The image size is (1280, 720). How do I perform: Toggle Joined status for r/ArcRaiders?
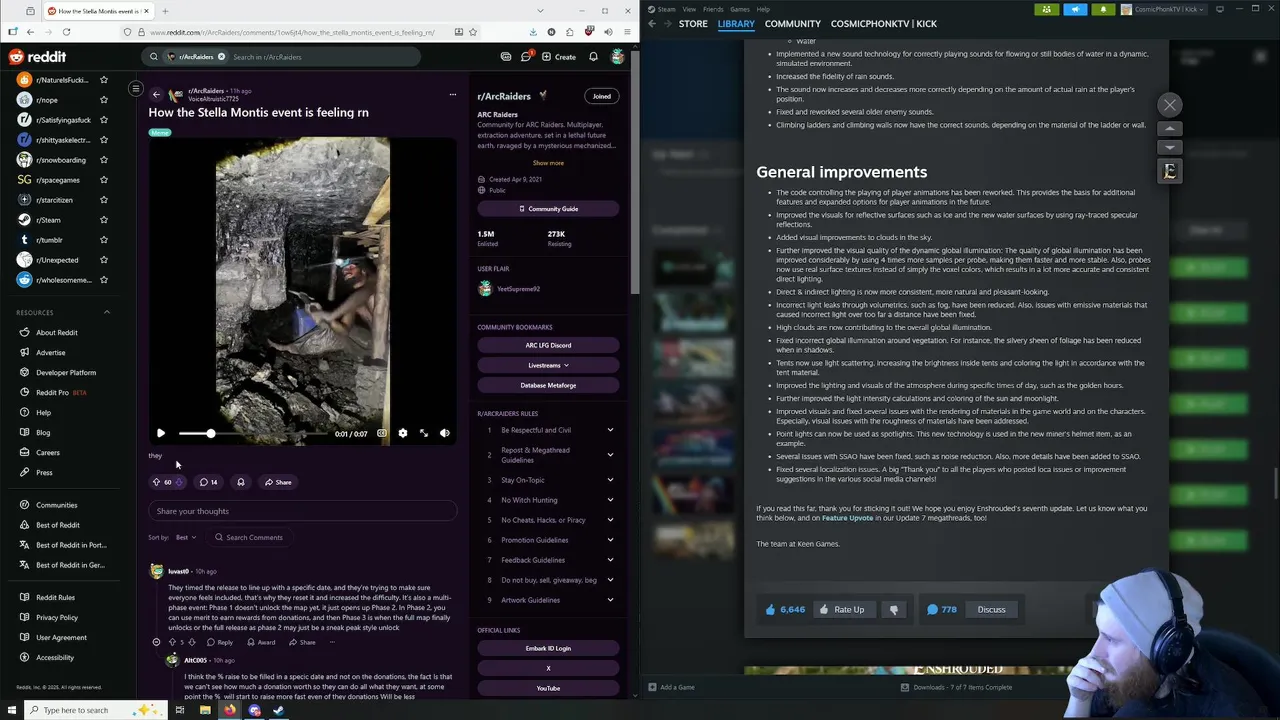[x=601, y=96]
